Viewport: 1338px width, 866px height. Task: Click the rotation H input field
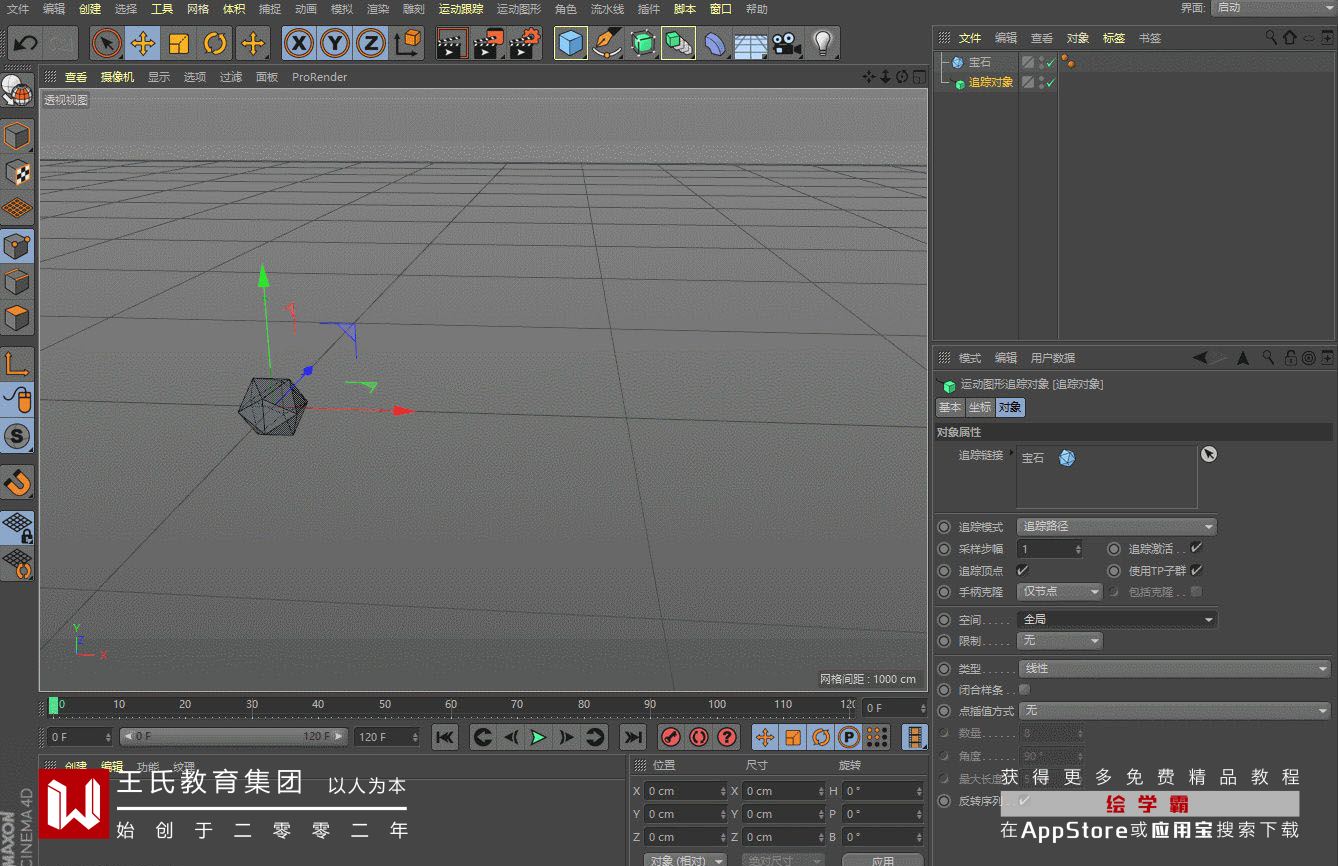click(883, 791)
